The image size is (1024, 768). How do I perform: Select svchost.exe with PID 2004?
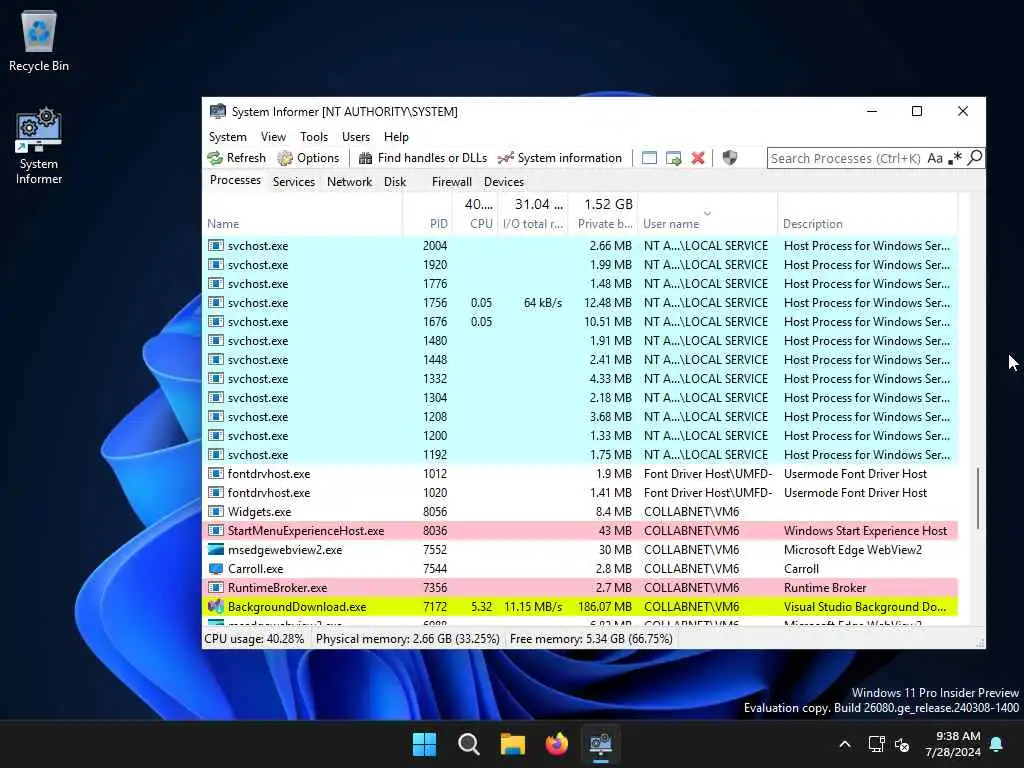580,246
